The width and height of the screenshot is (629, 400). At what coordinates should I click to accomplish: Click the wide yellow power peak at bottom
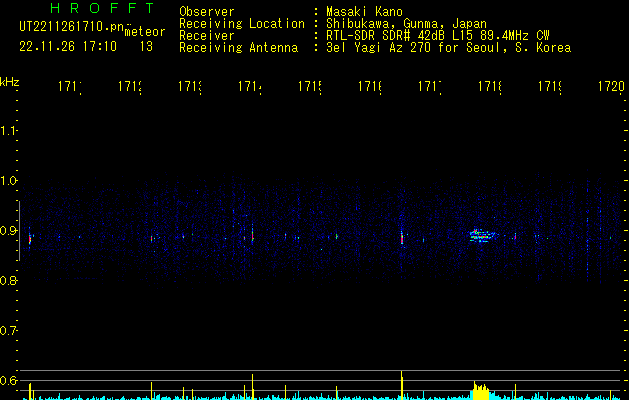(481, 390)
